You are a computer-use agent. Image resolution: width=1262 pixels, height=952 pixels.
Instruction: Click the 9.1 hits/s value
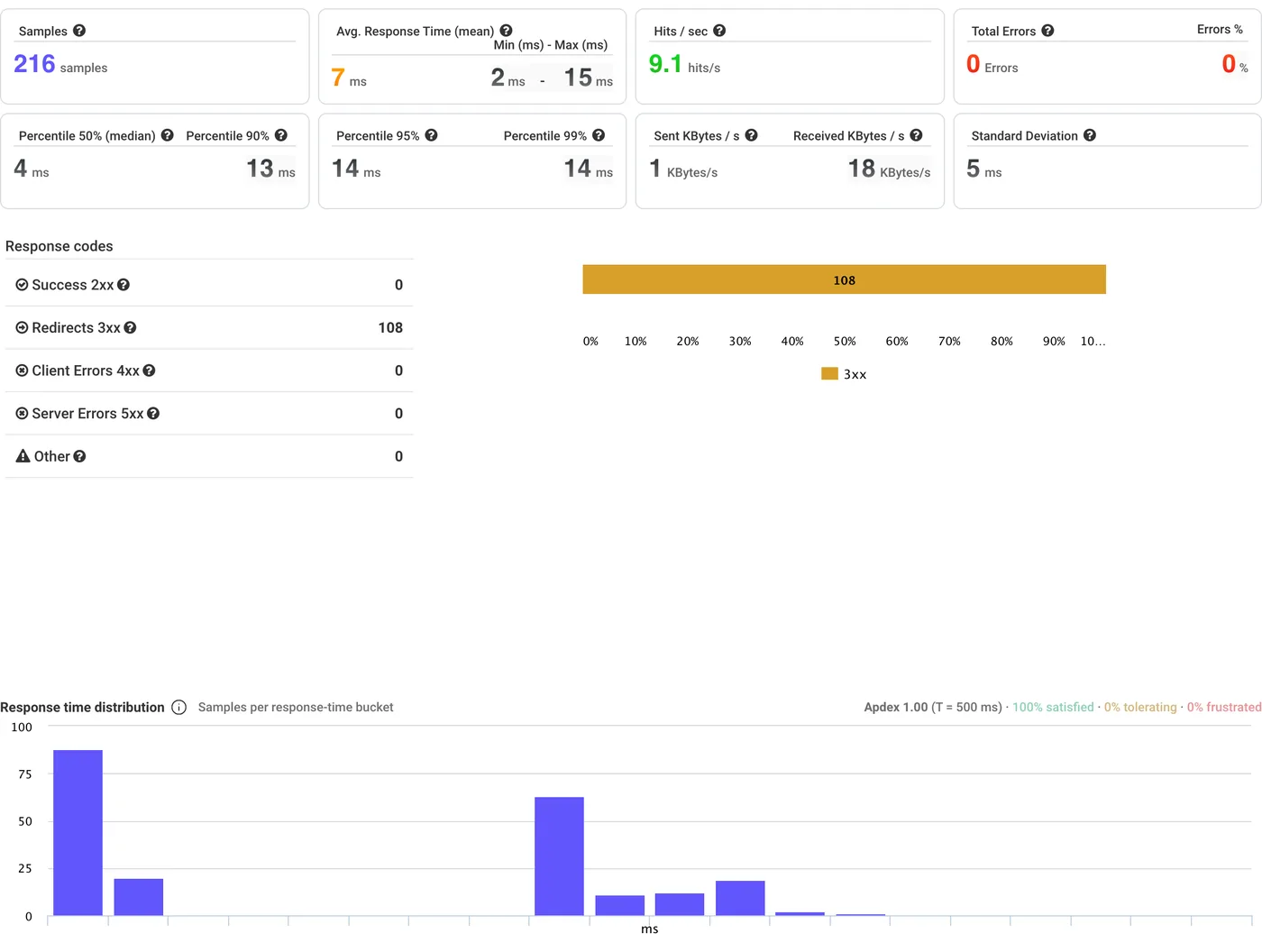point(684,64)
